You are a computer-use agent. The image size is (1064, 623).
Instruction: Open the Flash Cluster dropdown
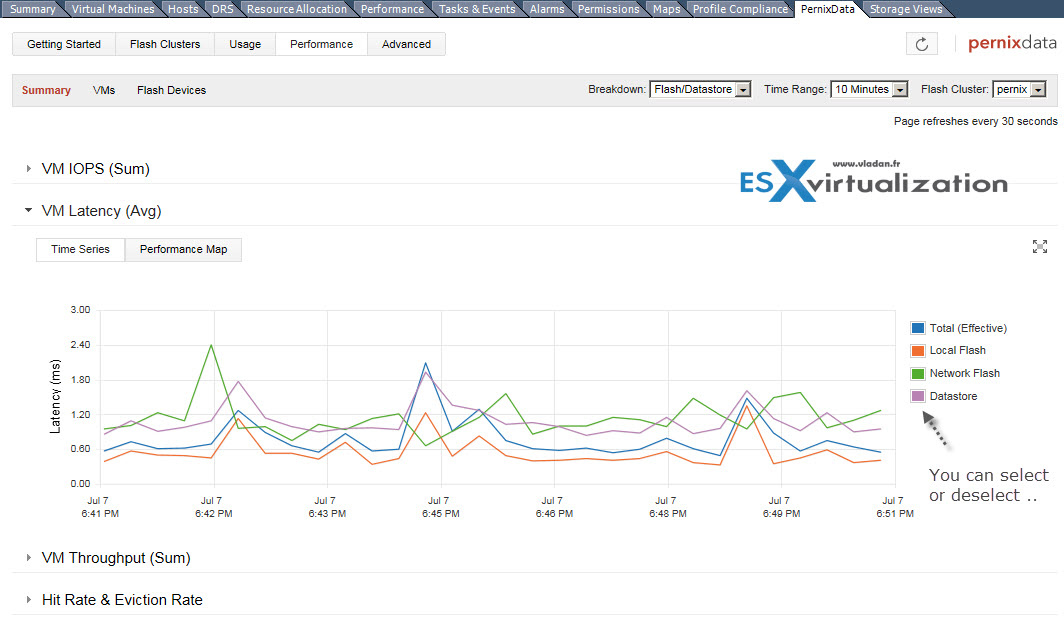1019,89
